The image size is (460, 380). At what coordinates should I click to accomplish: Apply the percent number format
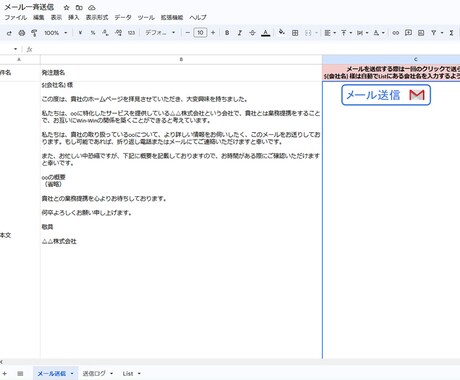point(93,33)
